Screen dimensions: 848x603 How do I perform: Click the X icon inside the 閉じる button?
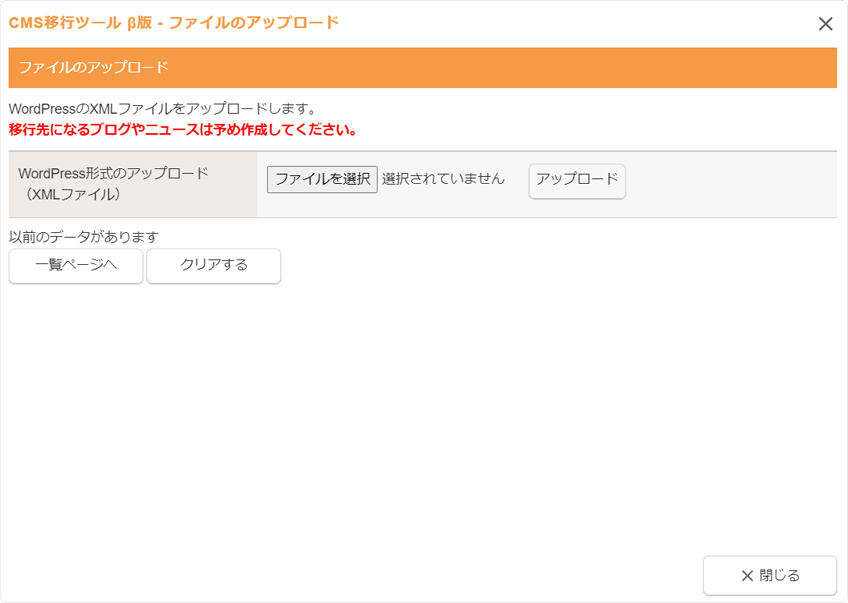click(x=746, y=576)
